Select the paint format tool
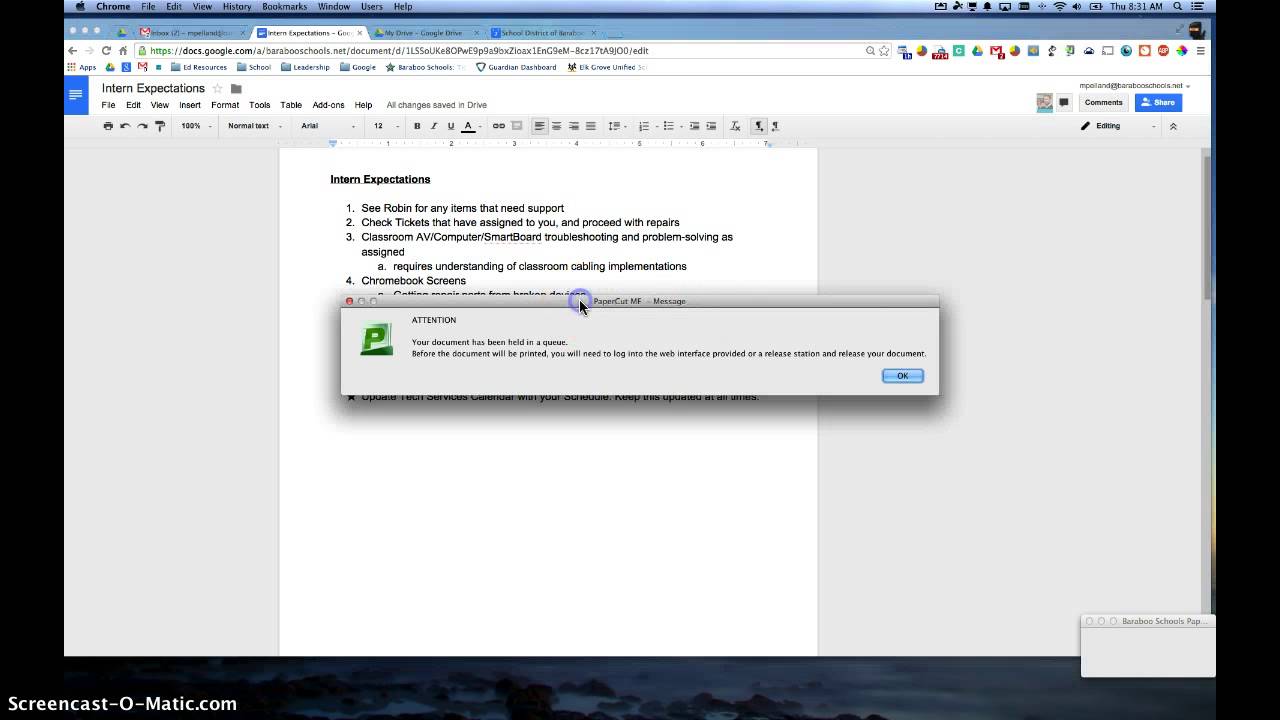 tap(159, 126)
